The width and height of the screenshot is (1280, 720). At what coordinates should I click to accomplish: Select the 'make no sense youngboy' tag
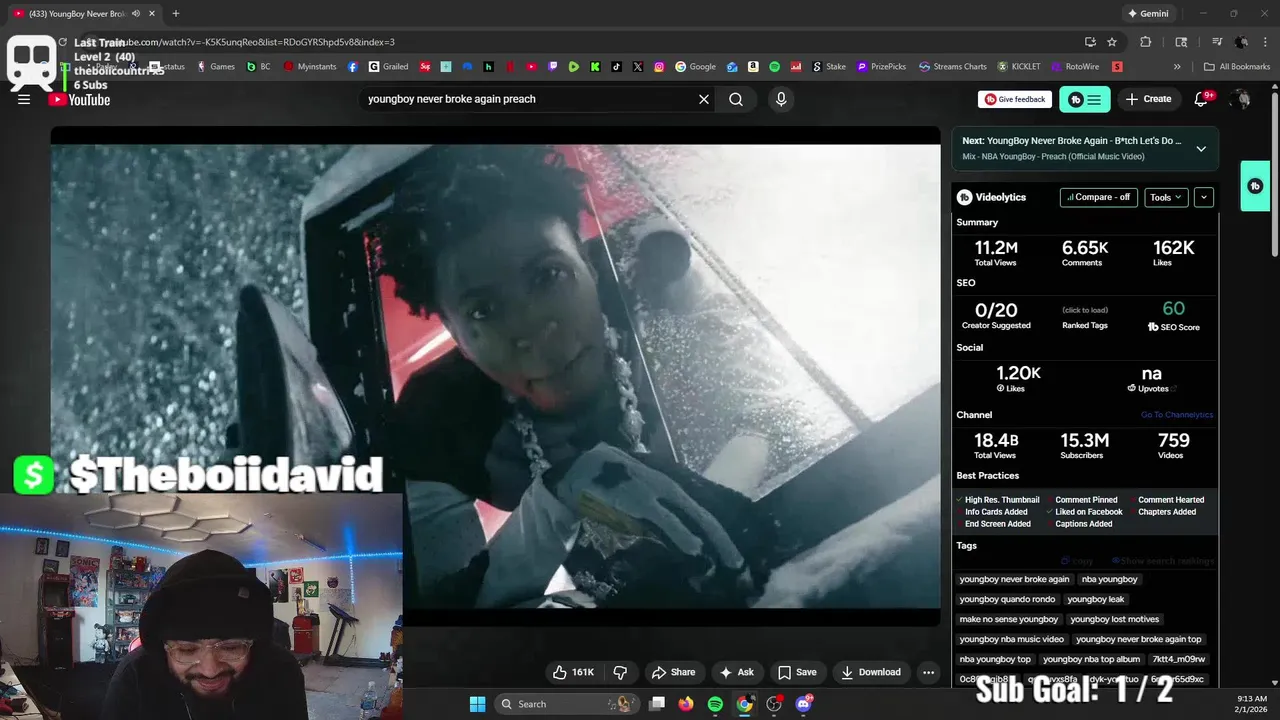tap(1008, 619)
